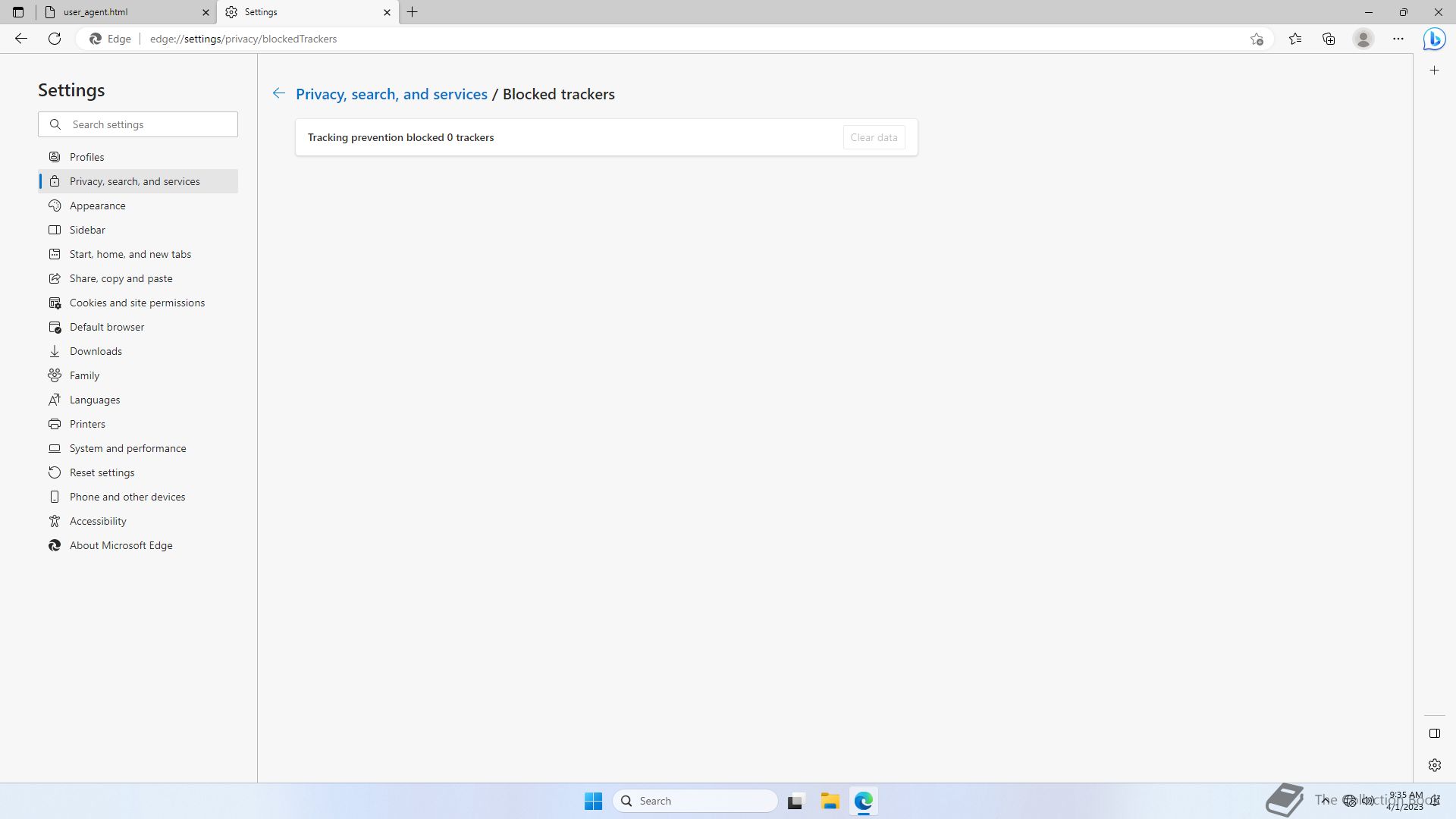
Task: Open Reset settings
Action: tap(138, 472)
